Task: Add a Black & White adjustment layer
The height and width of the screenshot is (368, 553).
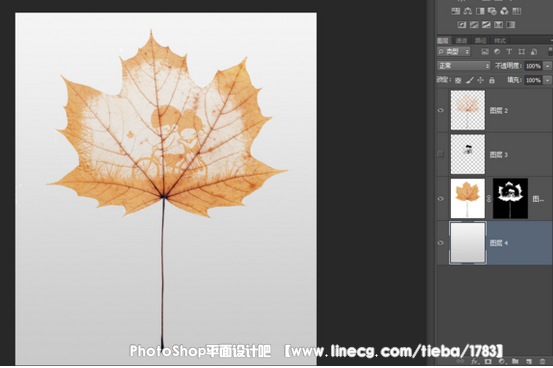Action: coord(480,11)
